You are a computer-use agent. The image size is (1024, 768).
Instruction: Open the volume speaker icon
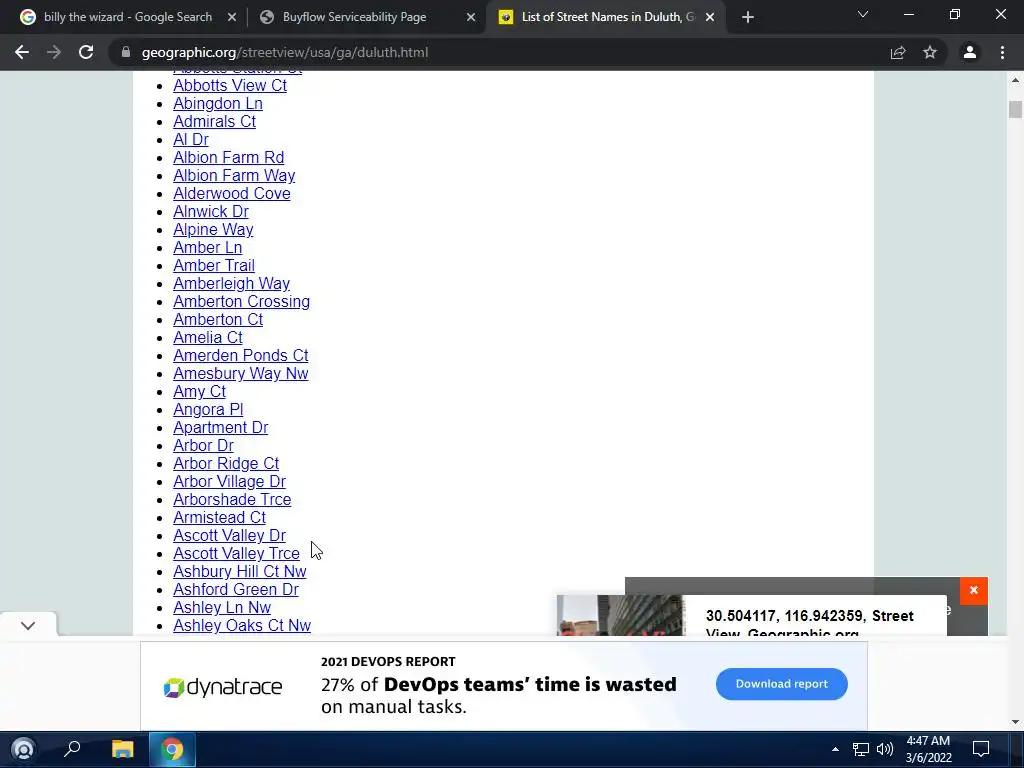coord(885,749)
